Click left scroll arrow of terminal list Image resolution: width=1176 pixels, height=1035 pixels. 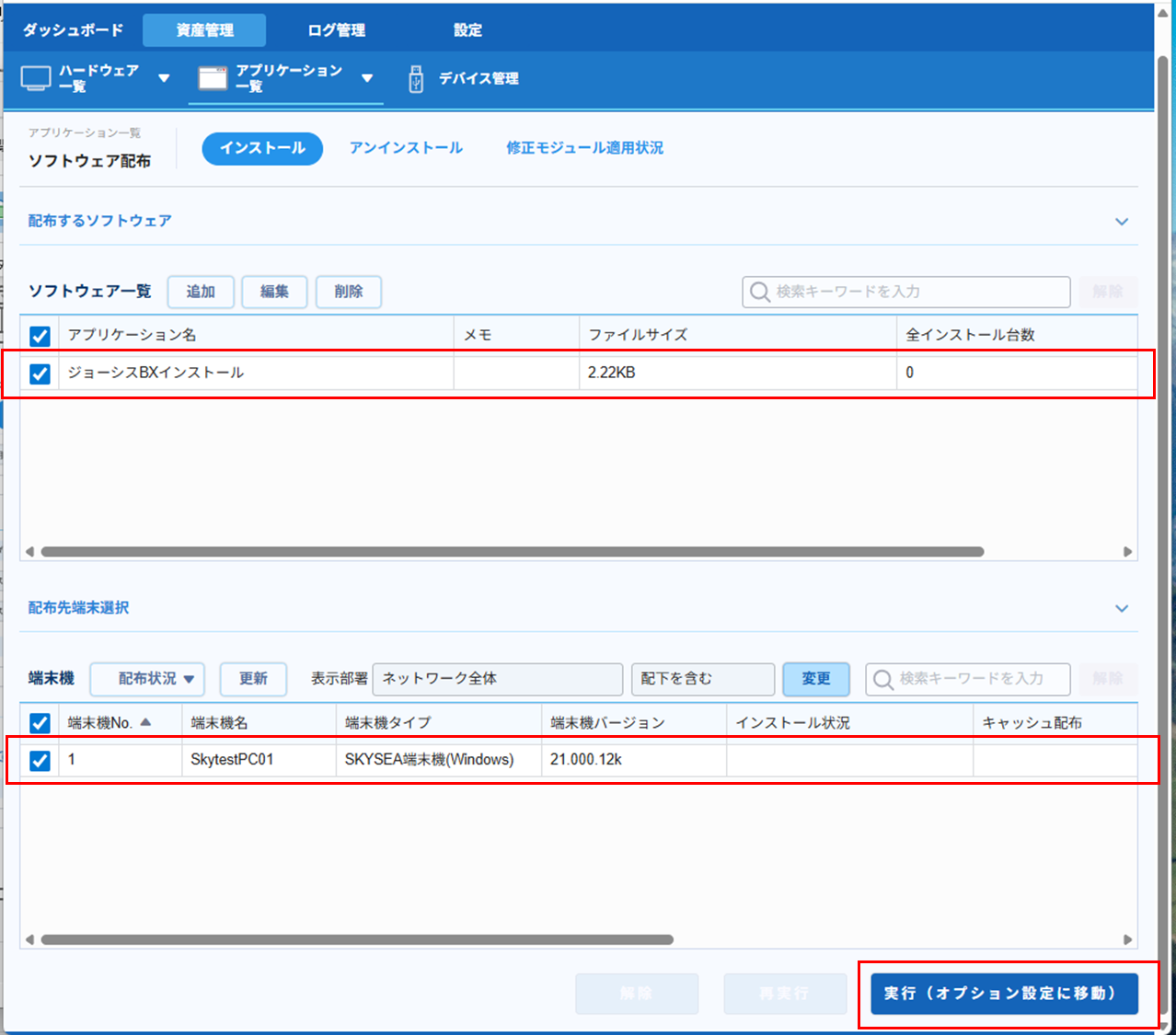(x=29, y=939)
